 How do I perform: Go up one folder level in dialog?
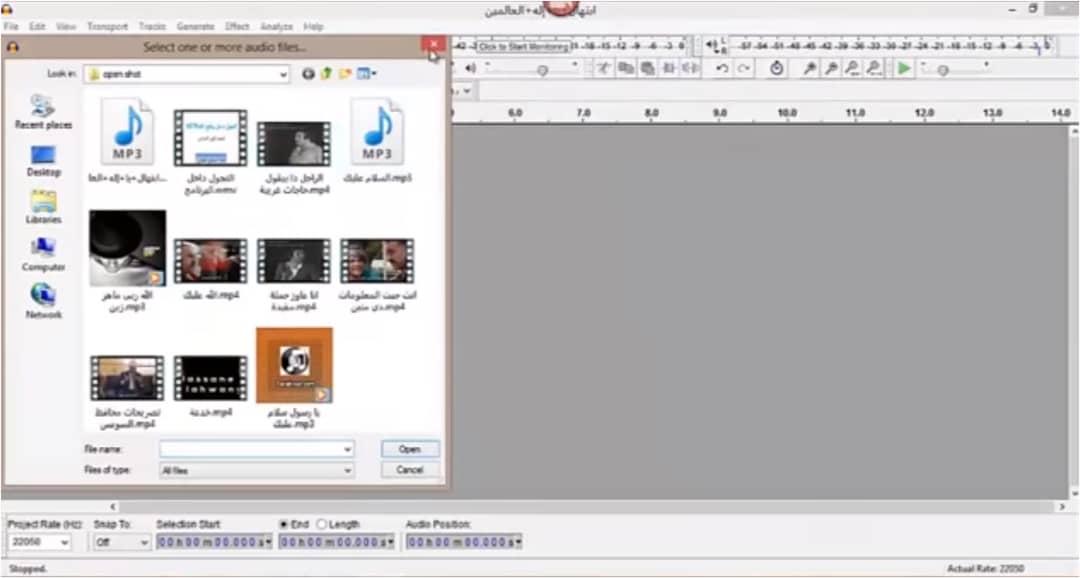[x=326, y=74]
